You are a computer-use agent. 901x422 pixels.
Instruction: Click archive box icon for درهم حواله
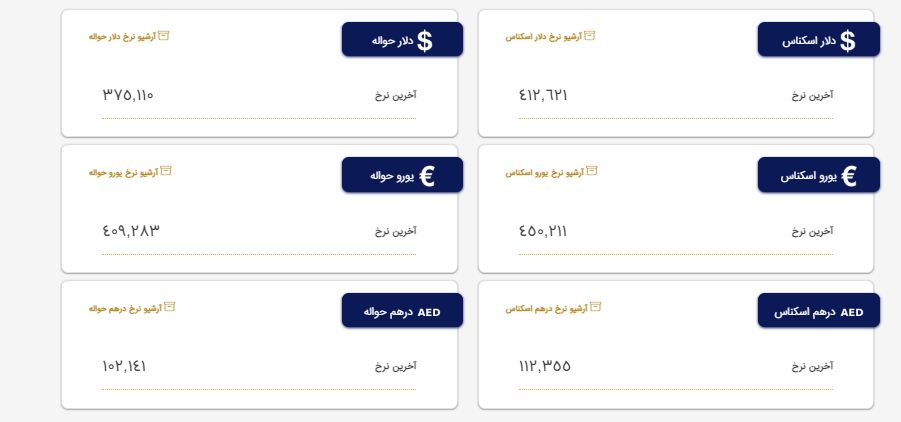169,307
